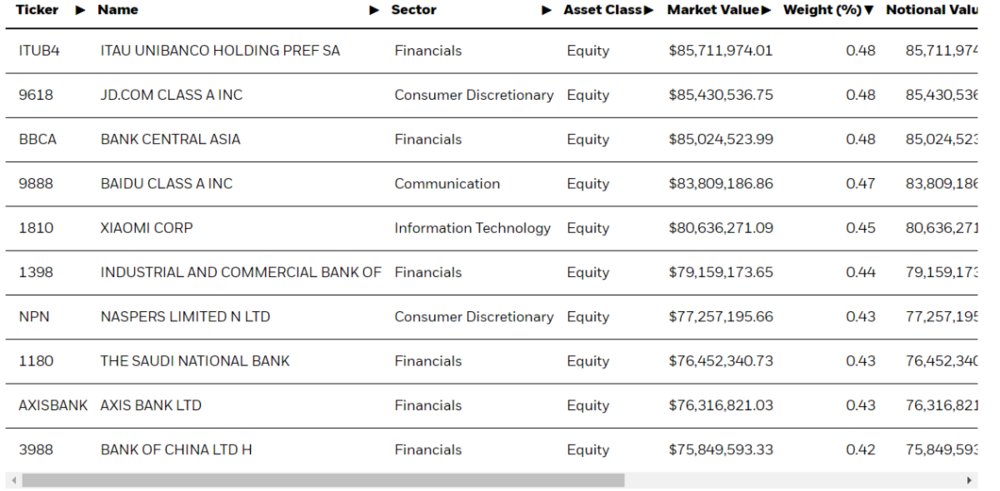Click the sort arrow beside Name header
The height and width of the screenshot is (491, 1000).
pos(374,10)
